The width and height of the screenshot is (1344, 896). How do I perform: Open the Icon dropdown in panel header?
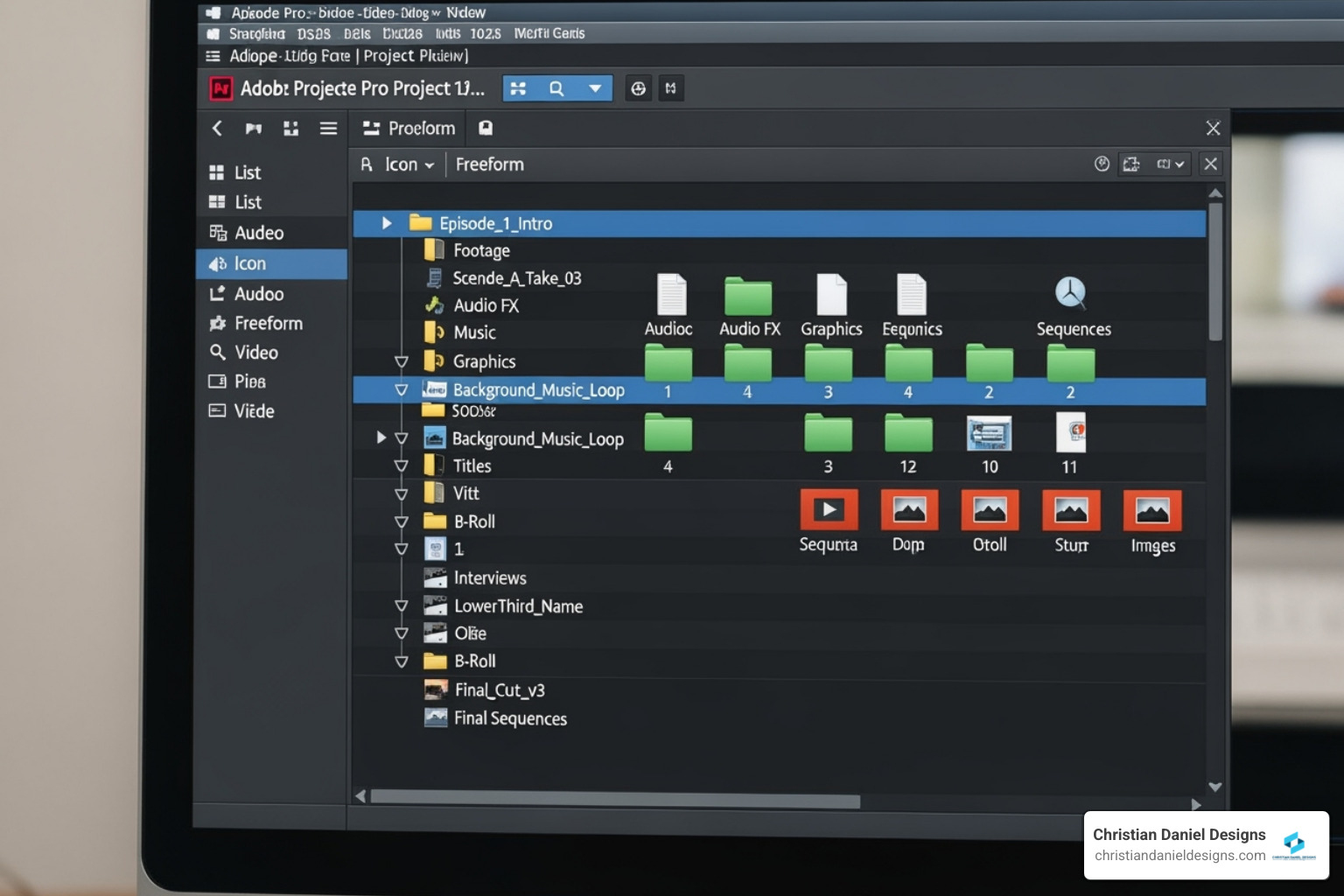[x=408, y=164]
